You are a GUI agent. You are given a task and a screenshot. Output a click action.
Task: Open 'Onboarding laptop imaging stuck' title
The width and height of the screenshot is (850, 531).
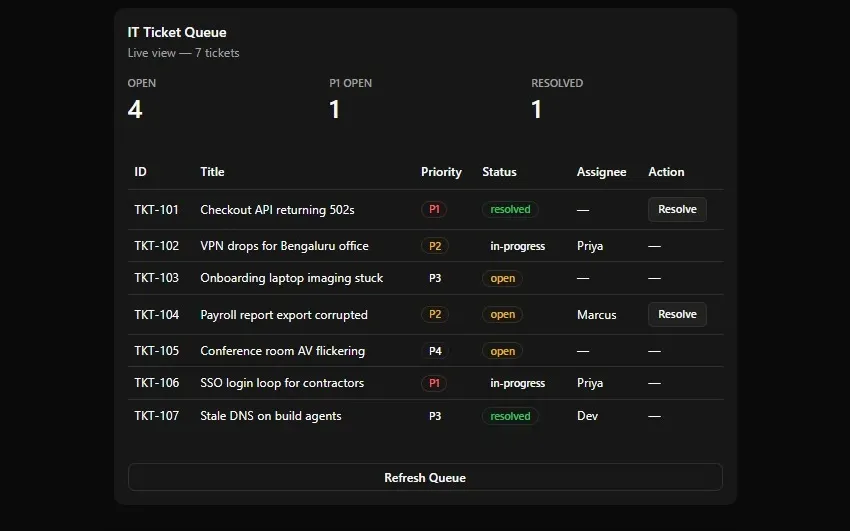292,278
